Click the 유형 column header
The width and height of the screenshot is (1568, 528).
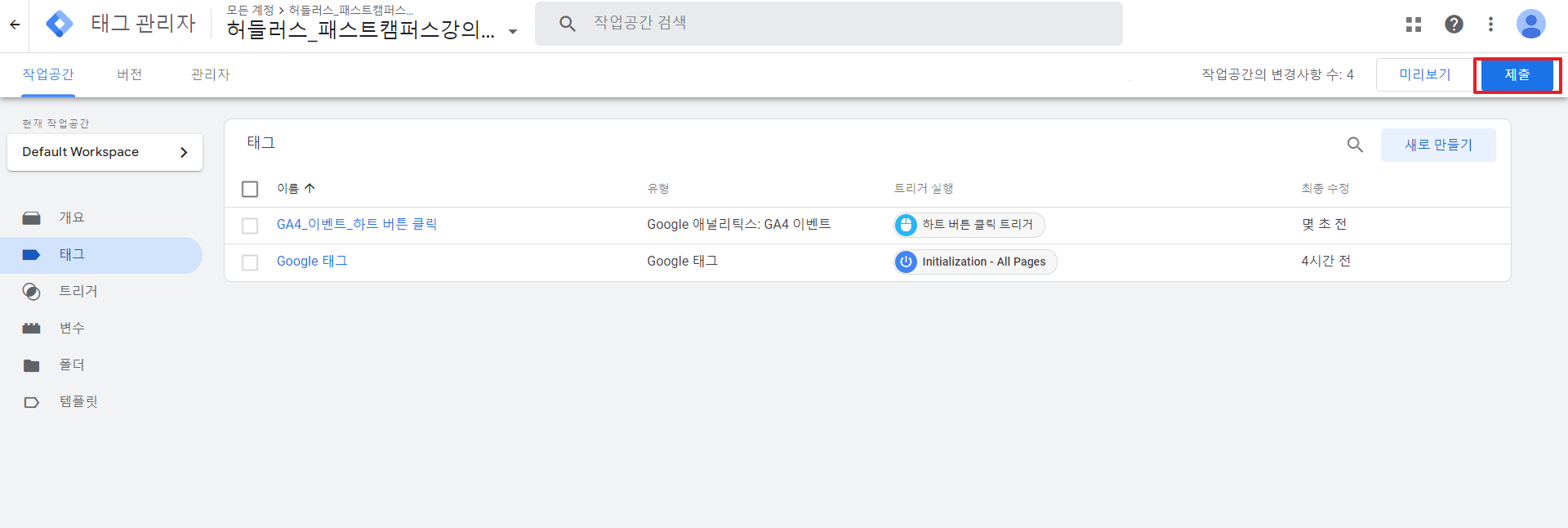coord(658,188)
